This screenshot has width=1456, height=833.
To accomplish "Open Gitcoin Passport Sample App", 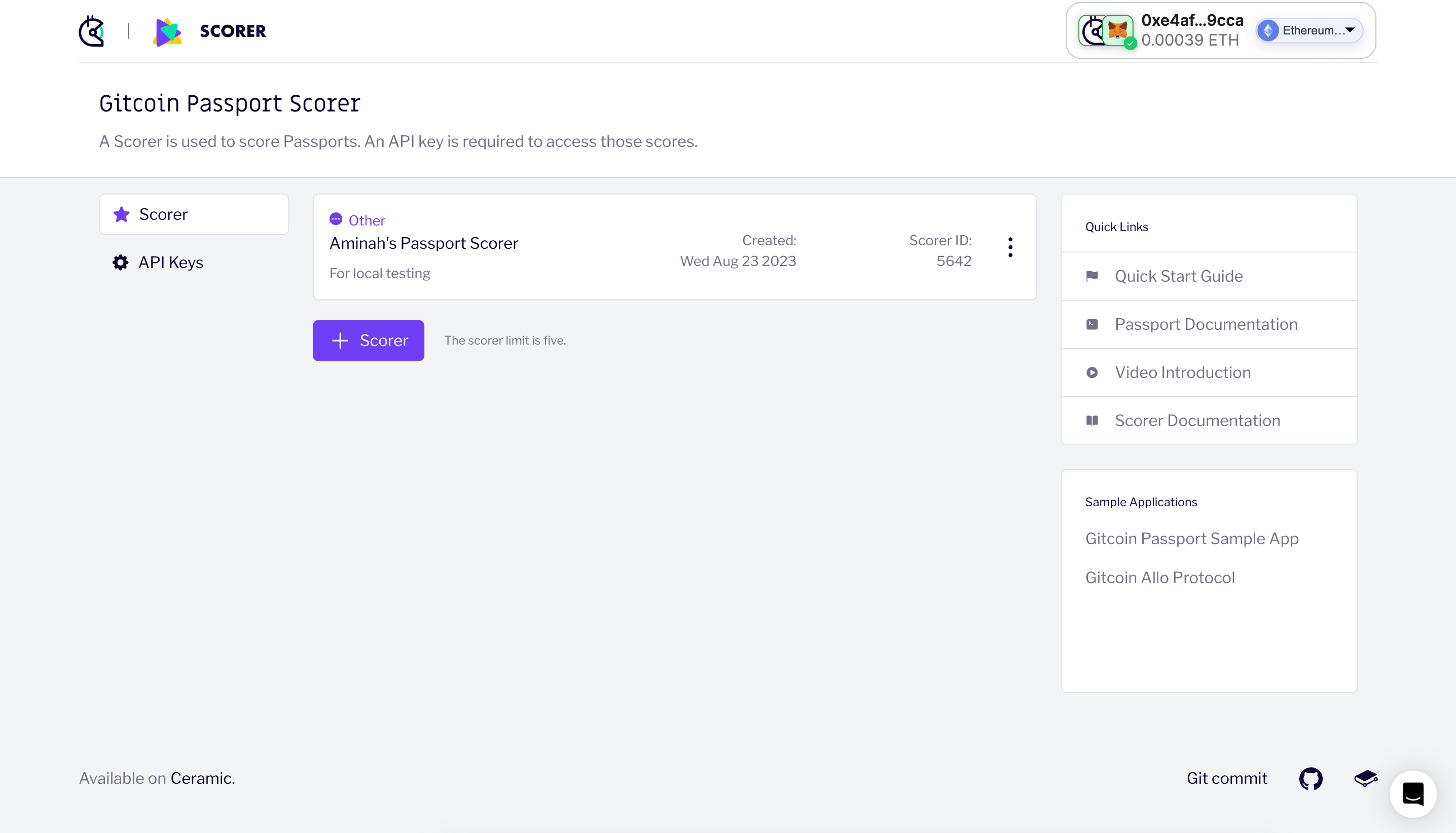I will click(x=1191, y=539).
